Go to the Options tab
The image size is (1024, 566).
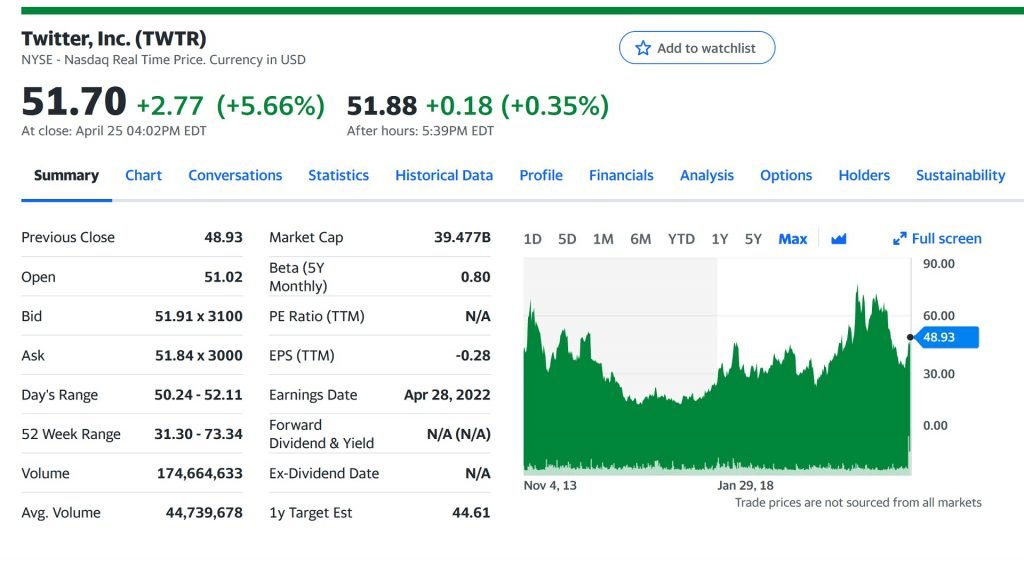tap(786, 176)
